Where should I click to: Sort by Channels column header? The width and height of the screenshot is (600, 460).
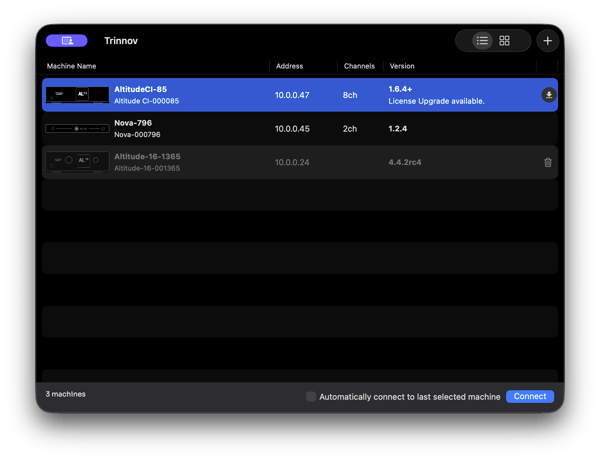pos(358,66)
